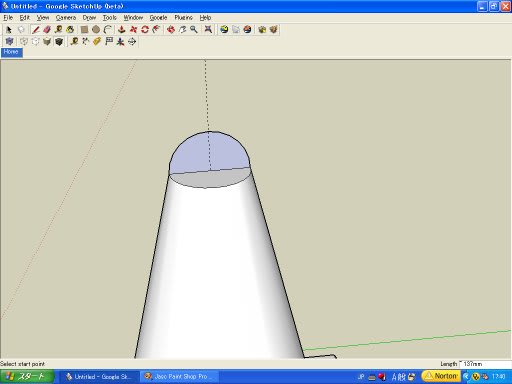Pick the Rotate tool
512x384 pixels.
pyautogui.click(x=145, y=30)
